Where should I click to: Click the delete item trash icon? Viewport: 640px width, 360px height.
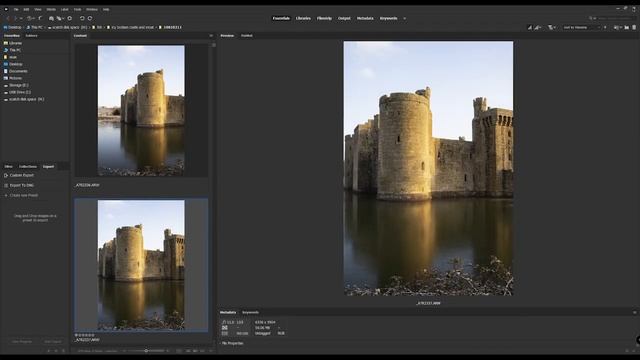(x=634, y=27)
